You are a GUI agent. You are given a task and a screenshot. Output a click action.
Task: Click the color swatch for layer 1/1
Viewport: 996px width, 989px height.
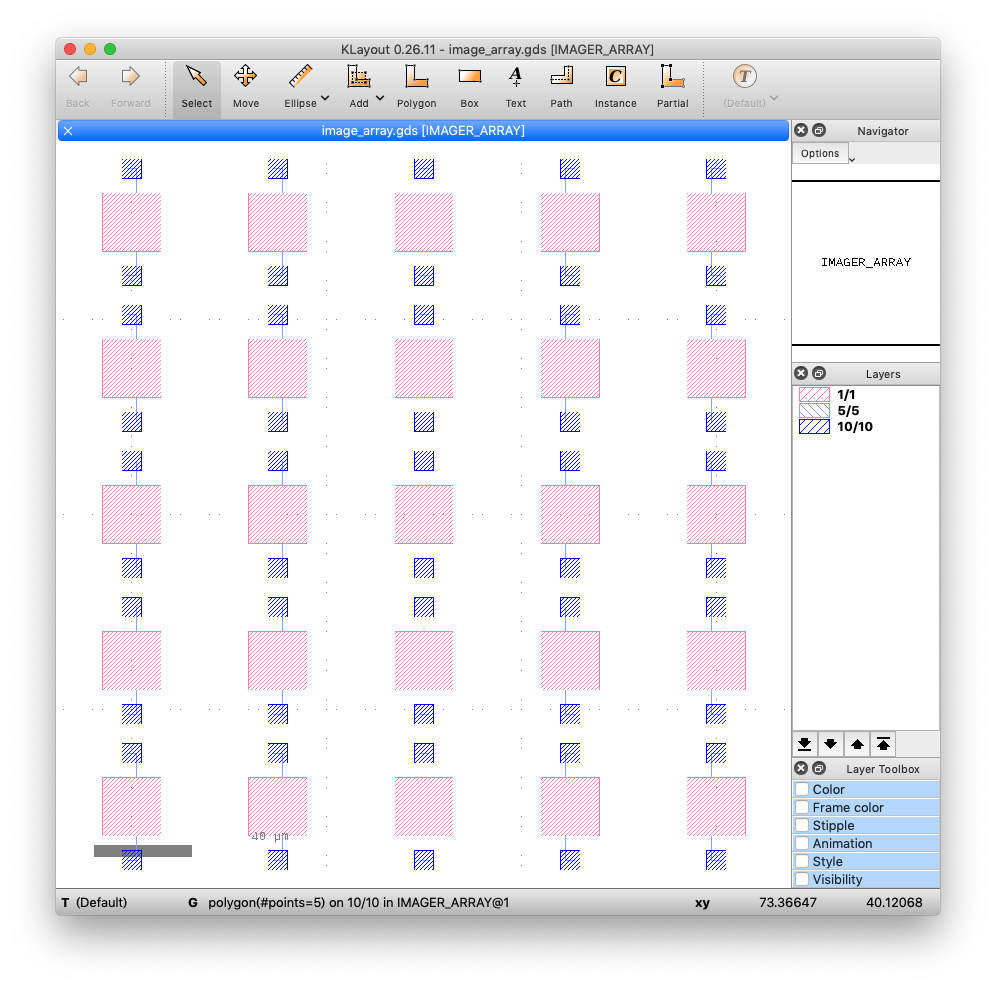pyautogui.click(x=813, y=395)
